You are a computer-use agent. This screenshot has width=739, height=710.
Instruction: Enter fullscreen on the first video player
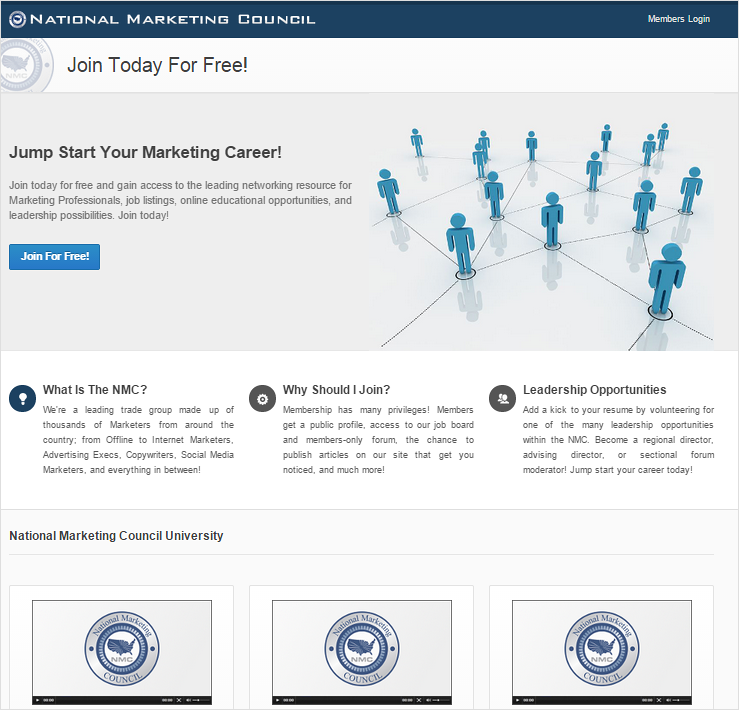click(178, 700)
